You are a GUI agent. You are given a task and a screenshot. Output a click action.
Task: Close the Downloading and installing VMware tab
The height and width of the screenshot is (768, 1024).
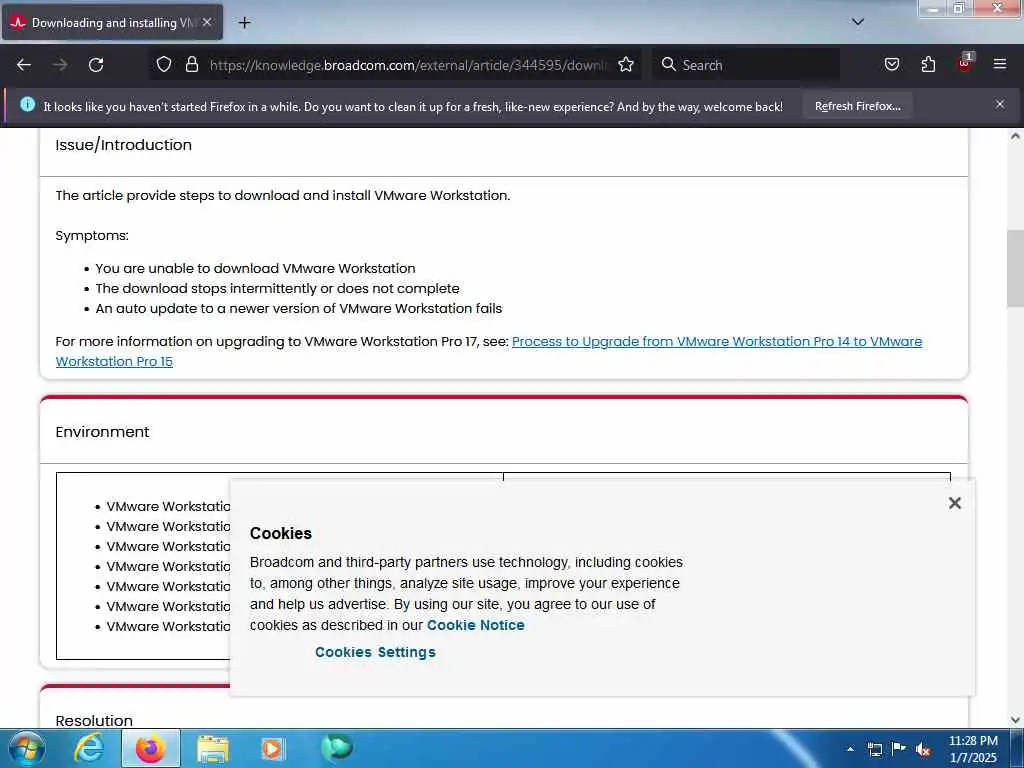207,22
